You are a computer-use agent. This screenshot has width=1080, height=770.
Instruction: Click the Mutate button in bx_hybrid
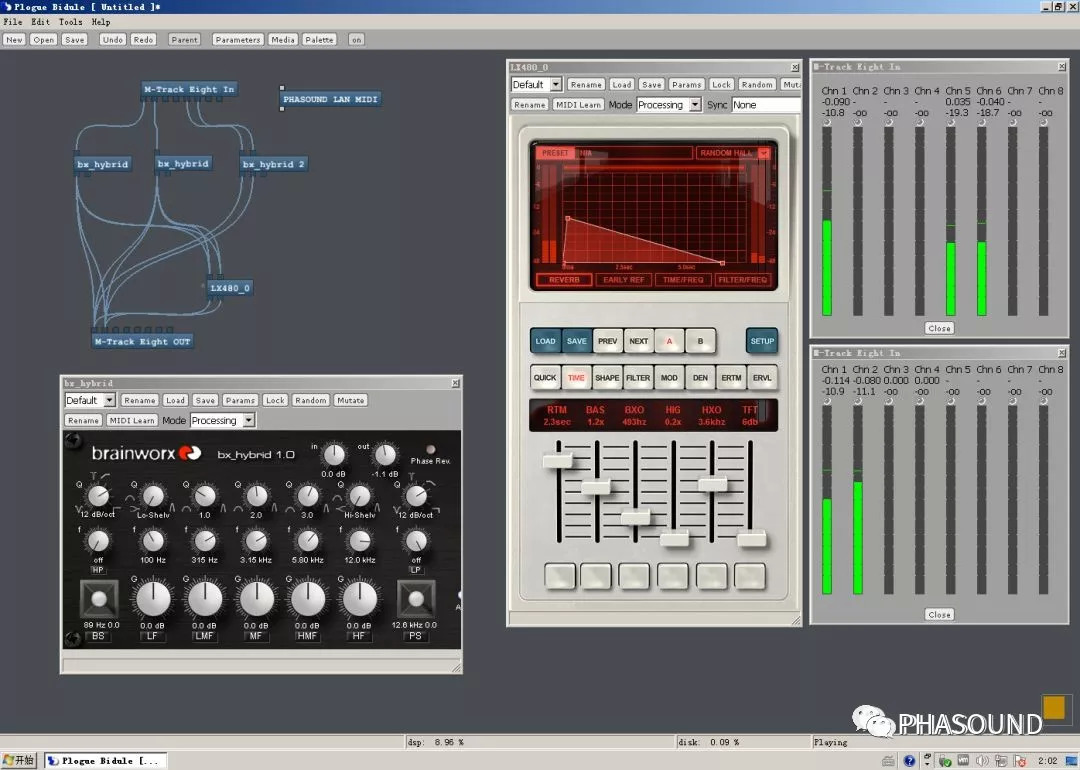click(351, 401)
